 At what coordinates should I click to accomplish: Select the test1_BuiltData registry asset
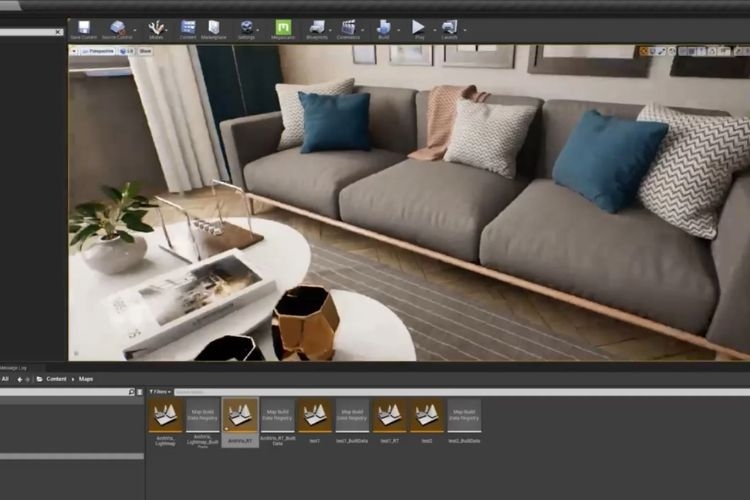(x=352, y=421)
